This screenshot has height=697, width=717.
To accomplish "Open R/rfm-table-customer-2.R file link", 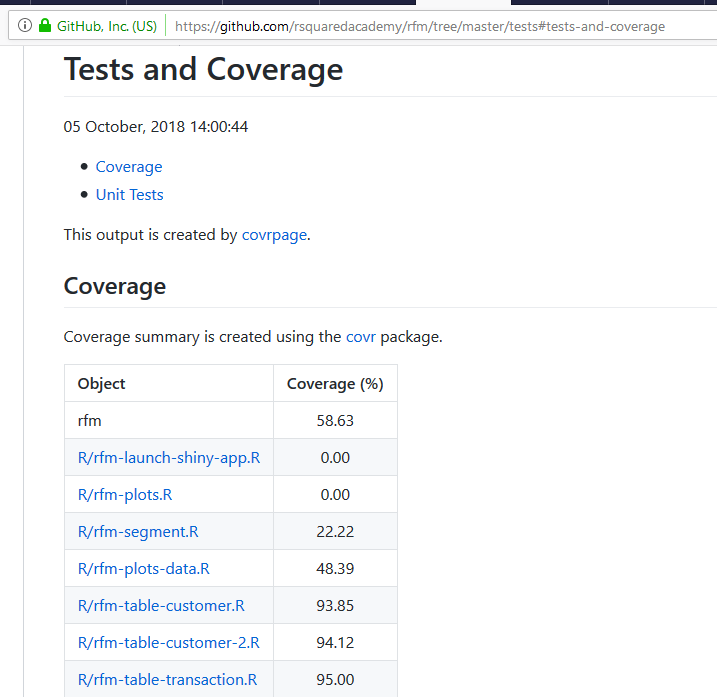I will point(169,643).
